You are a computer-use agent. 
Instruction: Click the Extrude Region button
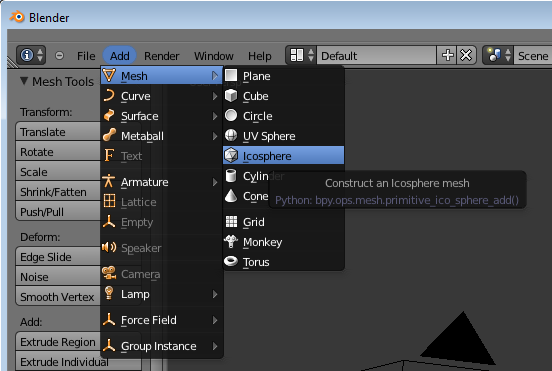click(58, 342)
